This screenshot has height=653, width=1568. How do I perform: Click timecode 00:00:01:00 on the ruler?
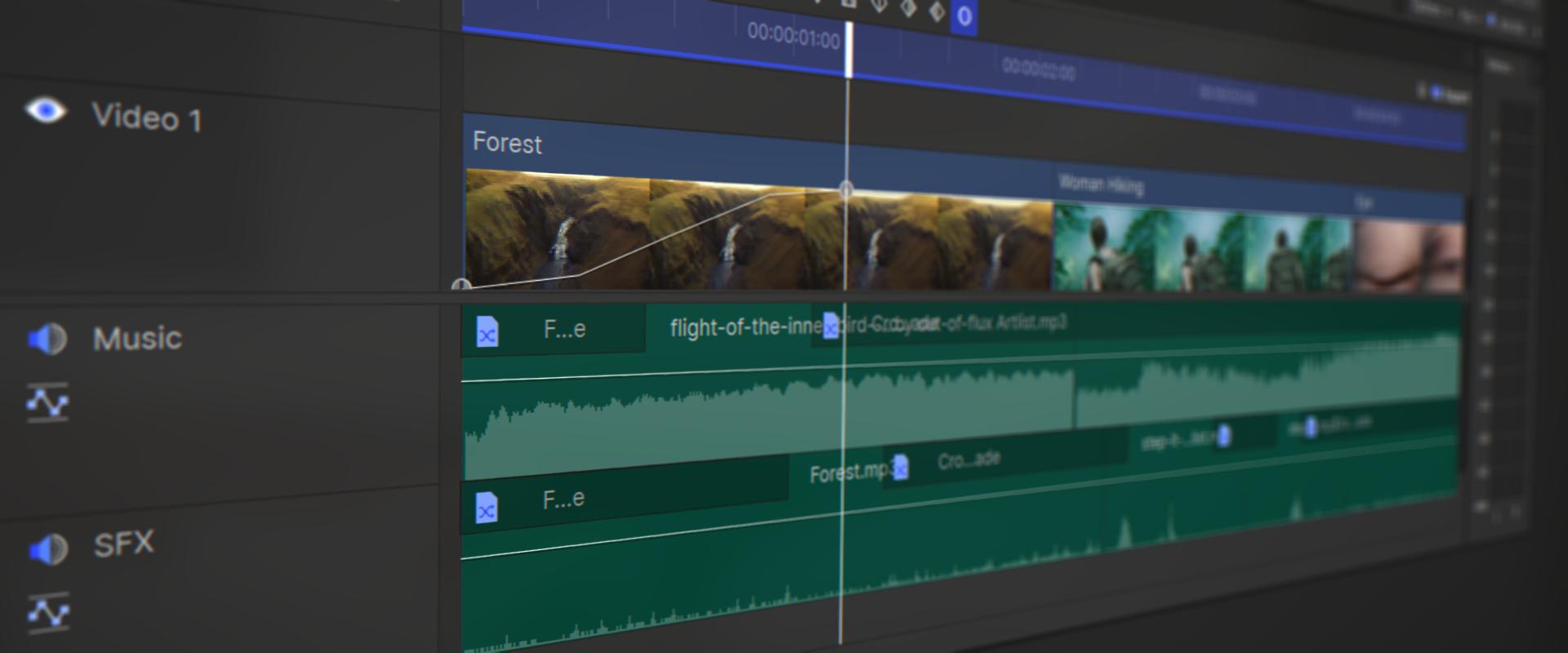click(x=794, y=36)
